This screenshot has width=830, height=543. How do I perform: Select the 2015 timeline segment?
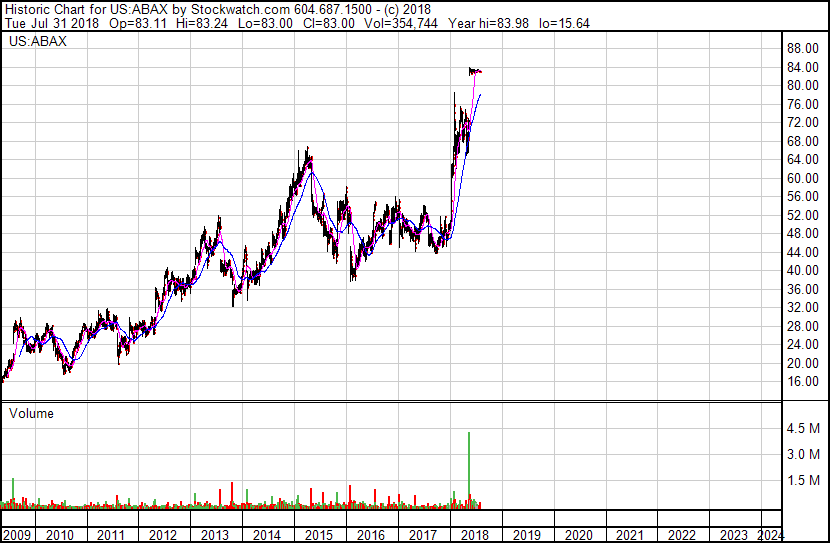point(319,535)
